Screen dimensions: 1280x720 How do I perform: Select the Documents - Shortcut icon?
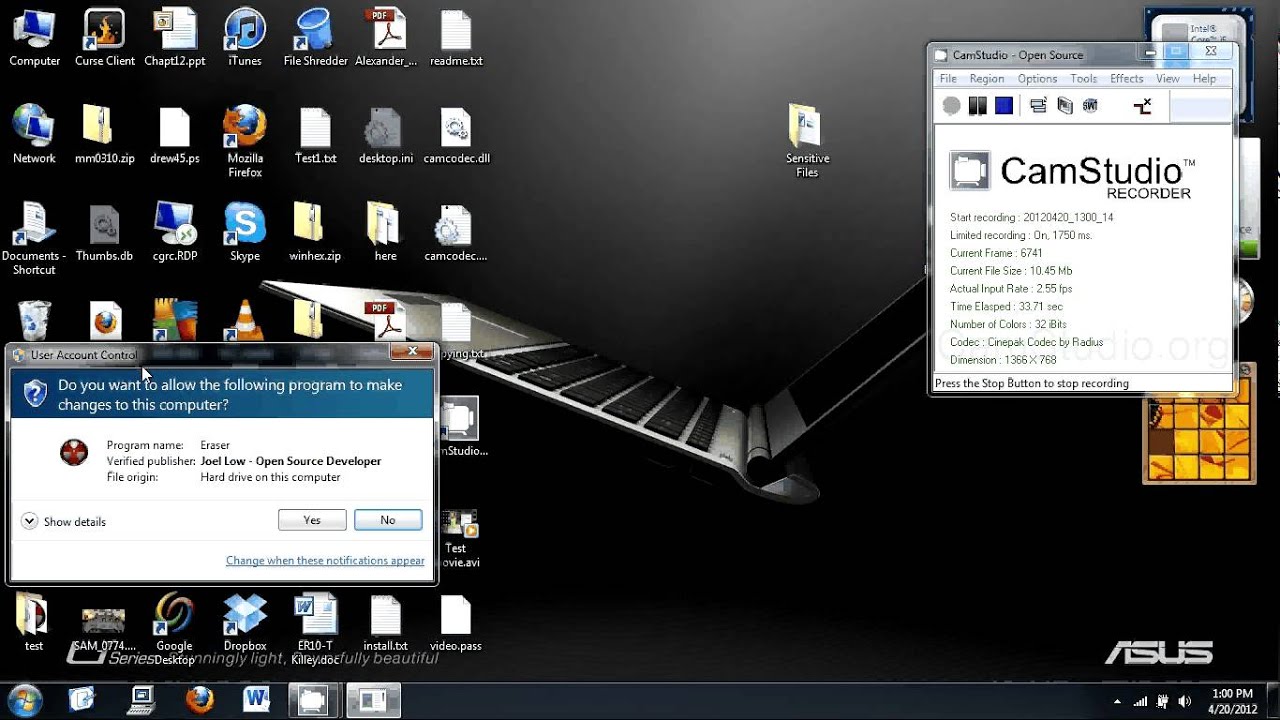click(34, 238)
